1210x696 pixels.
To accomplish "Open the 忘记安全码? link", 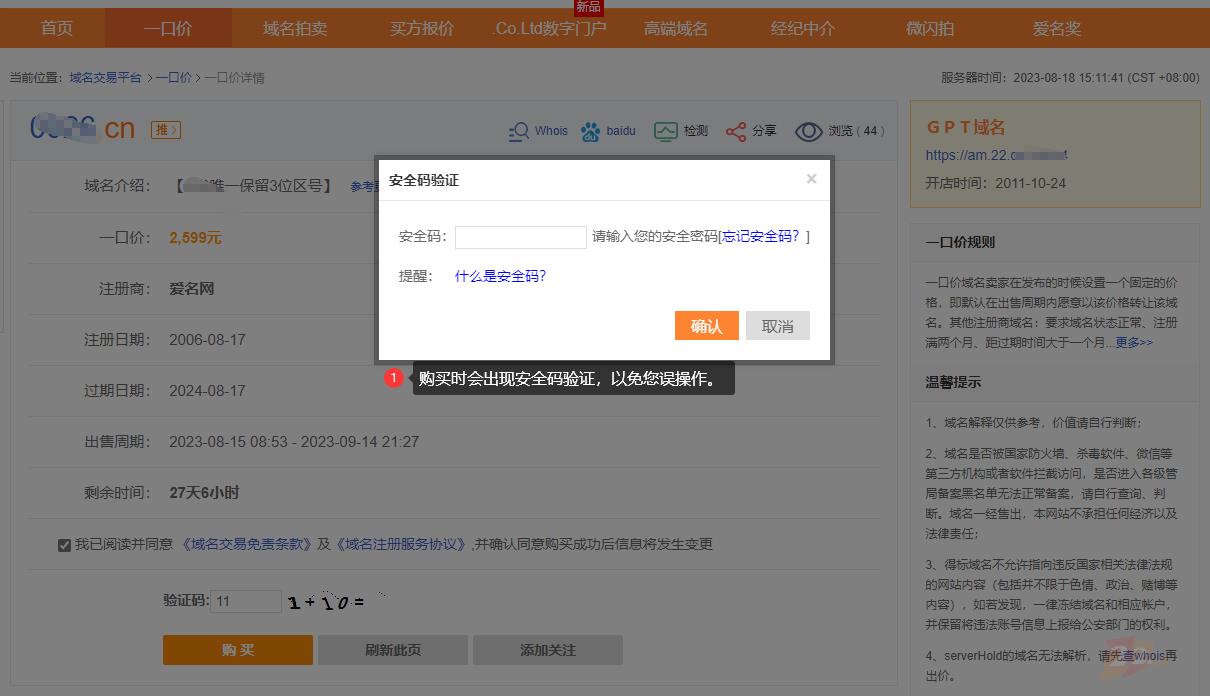I will pos(762,237).
